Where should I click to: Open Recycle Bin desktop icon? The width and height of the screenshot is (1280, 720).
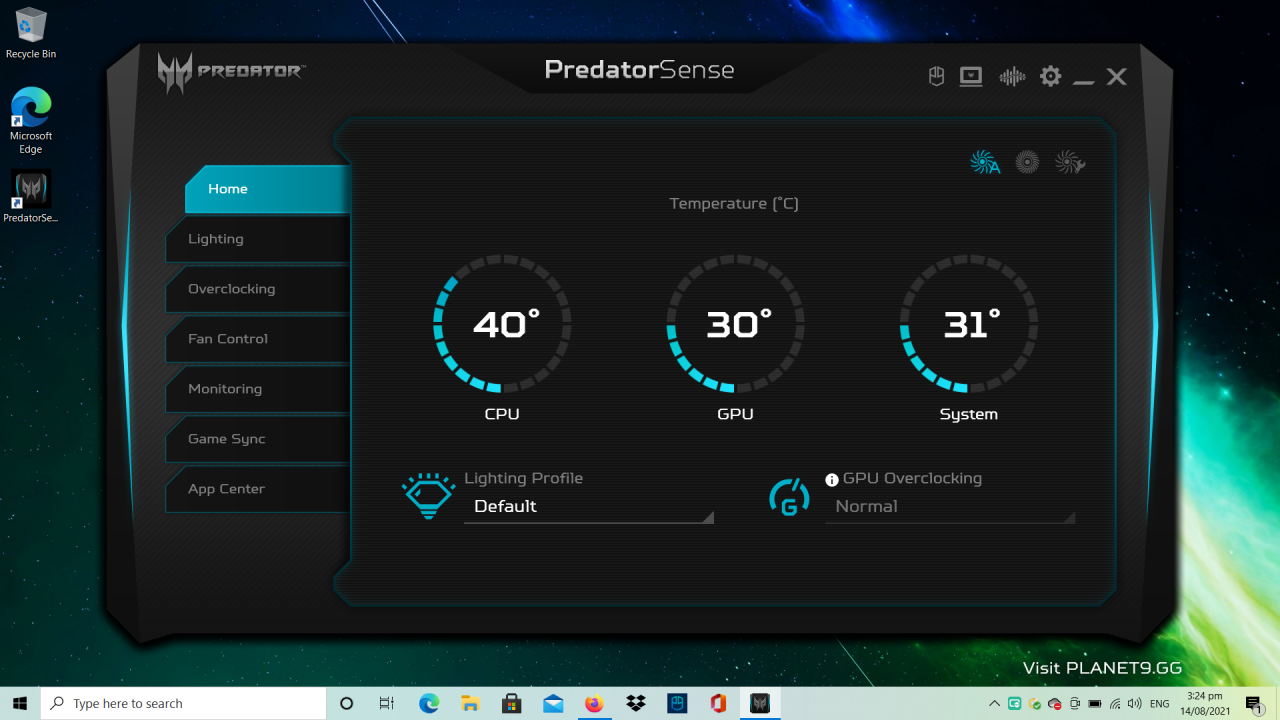tap(31, 33)
